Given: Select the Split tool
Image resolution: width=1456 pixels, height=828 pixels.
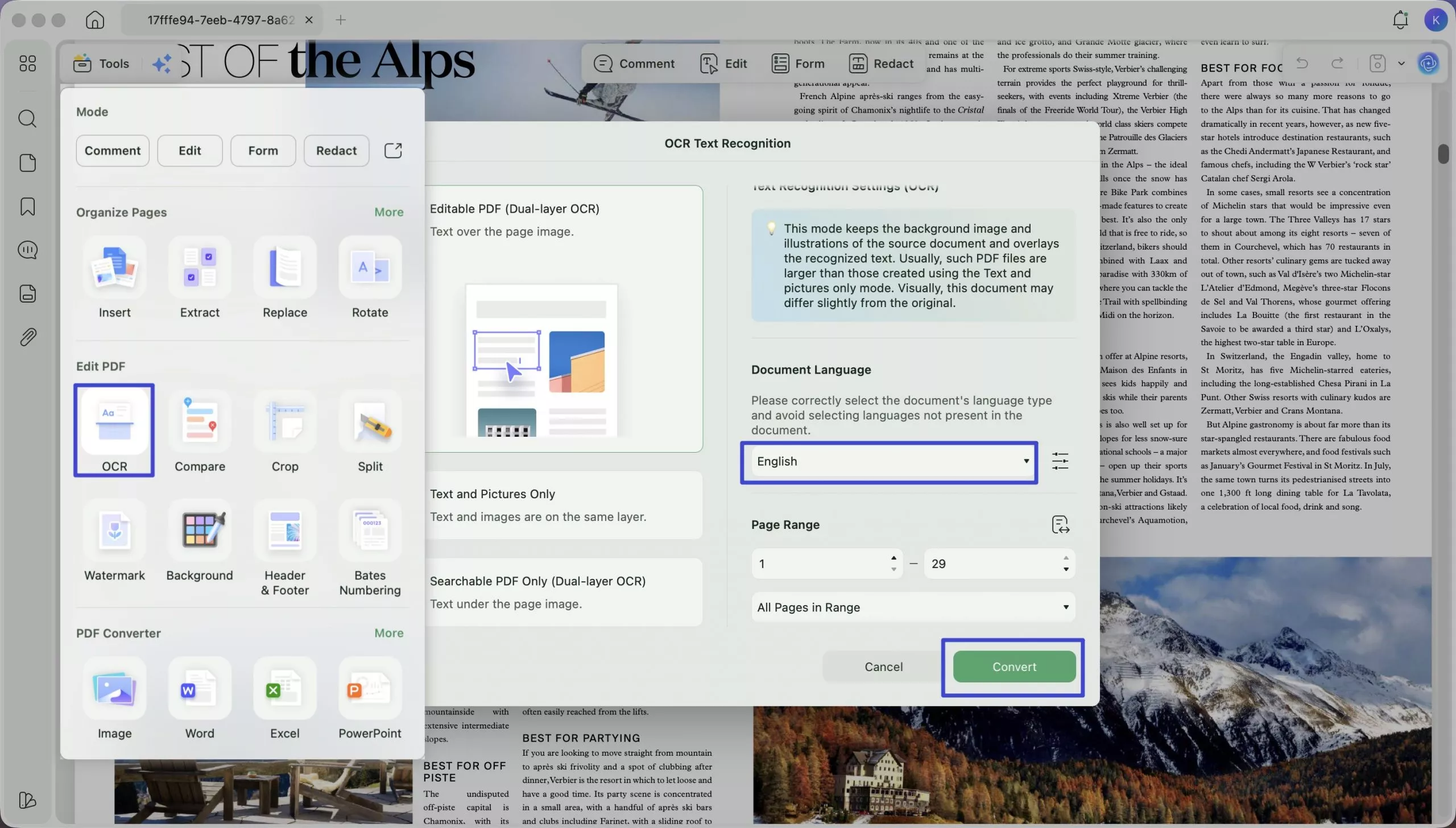Looking at the screenshot, I should [369, 430].
